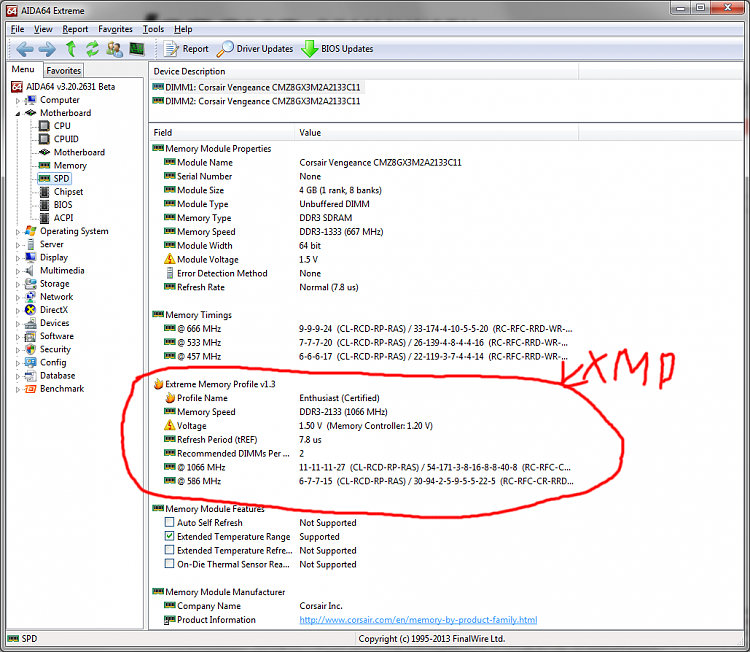This screenshot has height=652, width=750.
Task: Select the CPUID icon in the tree
Action: coord(44,139)
